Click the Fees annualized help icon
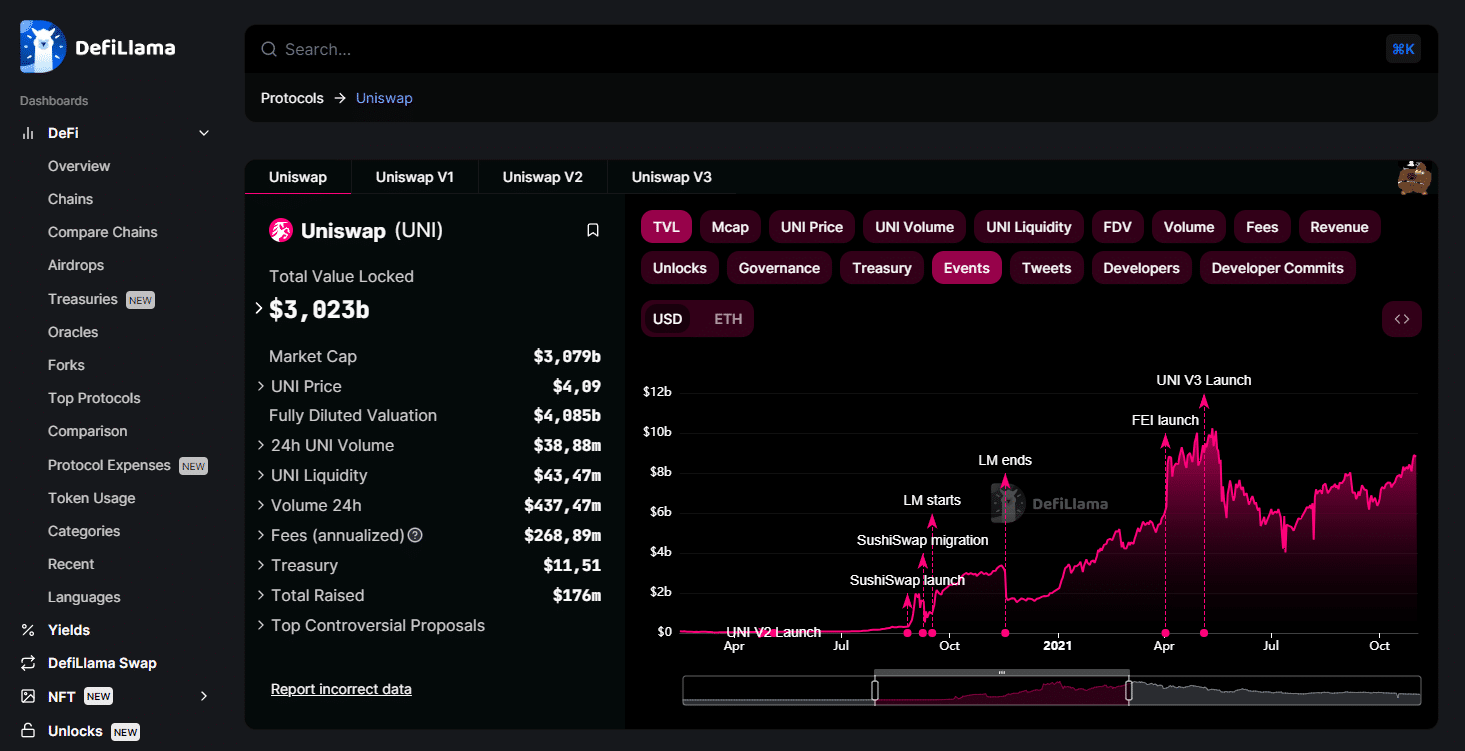1465x751 pixels. (x=415, y=536)
